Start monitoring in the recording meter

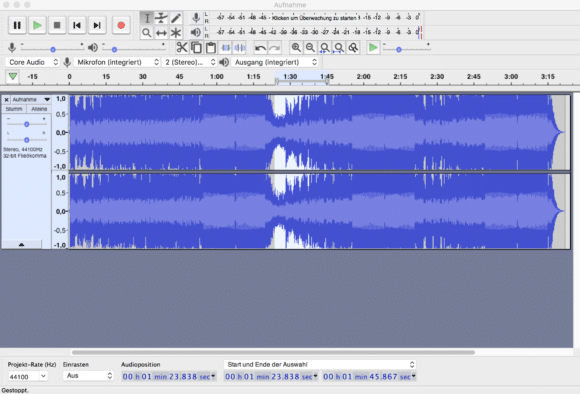[x=314, y=18]
